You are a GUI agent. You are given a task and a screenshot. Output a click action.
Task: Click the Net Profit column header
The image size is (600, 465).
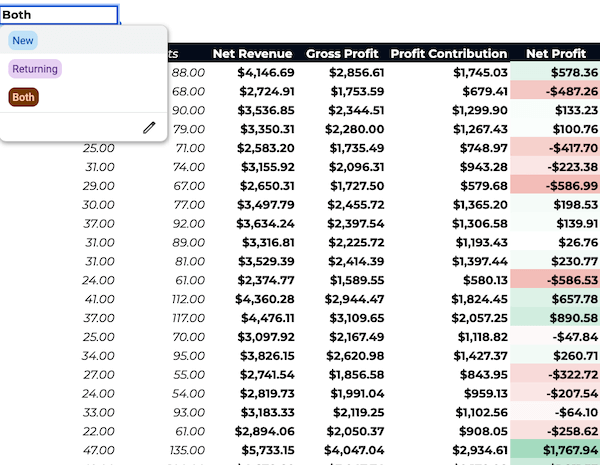click(x=555, y=54)
